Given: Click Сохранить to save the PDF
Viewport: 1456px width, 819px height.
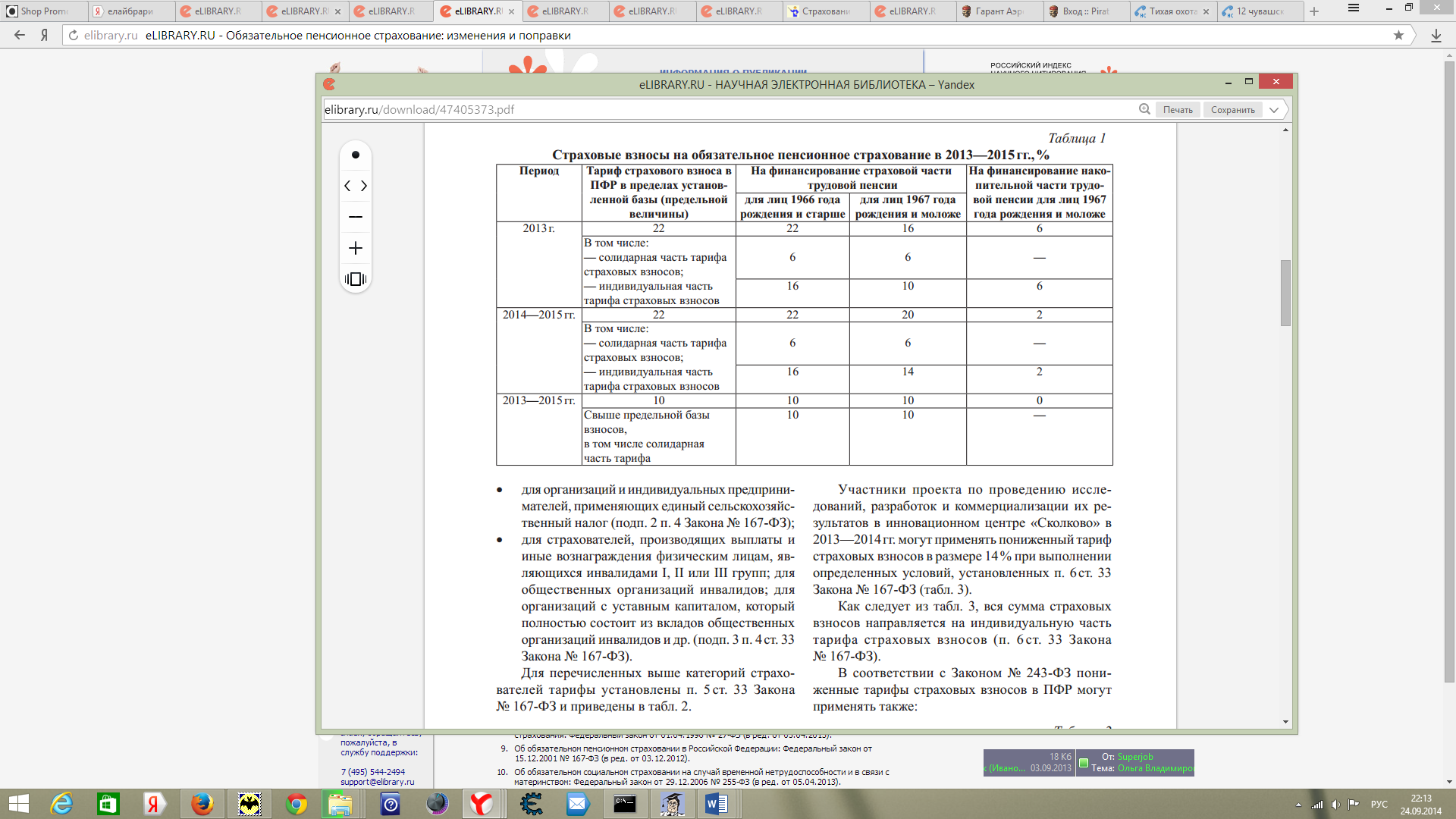Looking at the screenshot, I should point(1232,110).
